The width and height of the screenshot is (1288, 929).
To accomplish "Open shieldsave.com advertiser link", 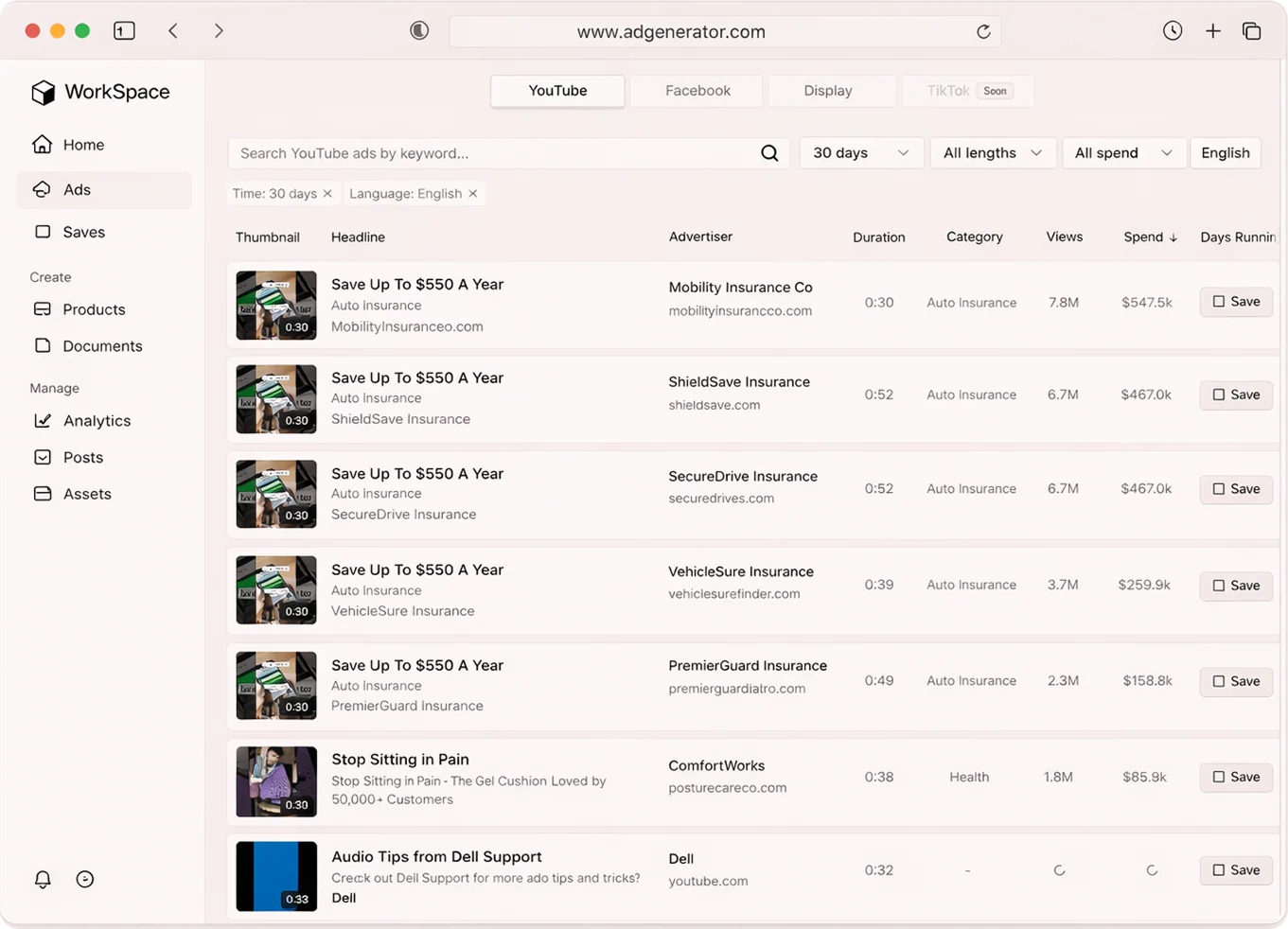I will coord(715,405).
